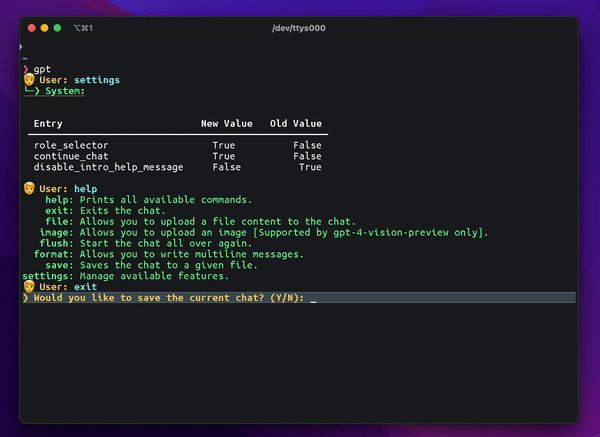Image resolution: width=600 pixels, height=437 pixels.
Task: Click the green zoom window button
Action: point(57,28)
